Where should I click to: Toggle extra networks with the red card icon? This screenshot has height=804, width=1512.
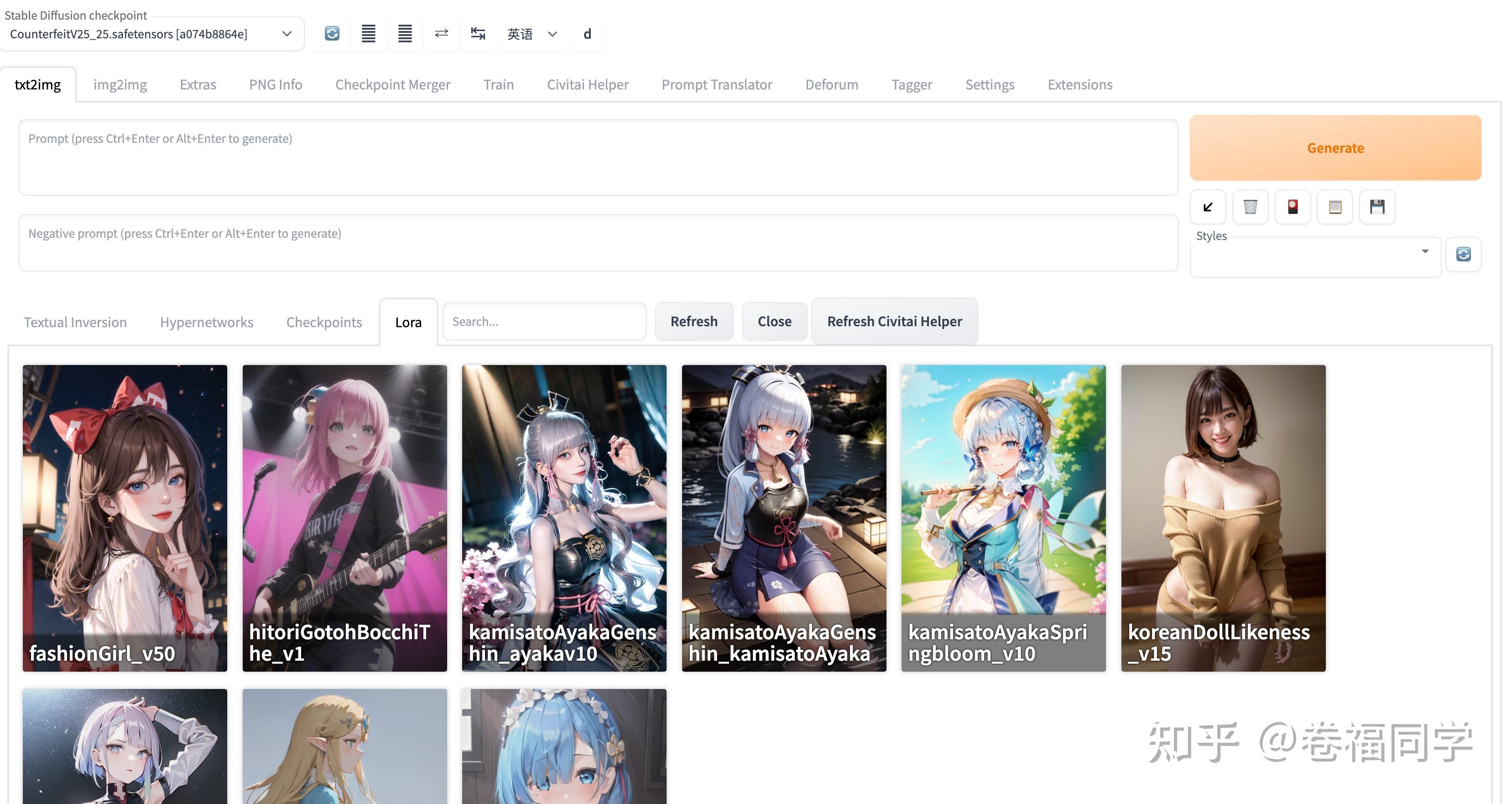point(1293,207)
